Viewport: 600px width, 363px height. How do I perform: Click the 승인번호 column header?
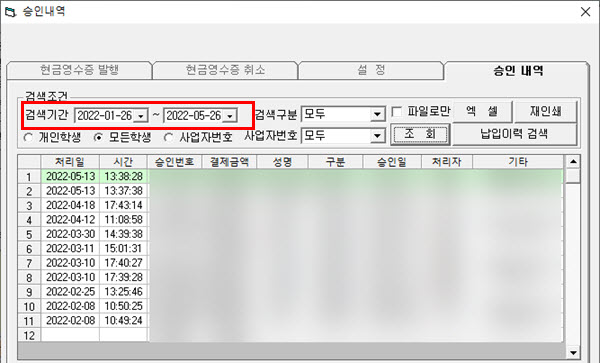(x=174, y=162)
